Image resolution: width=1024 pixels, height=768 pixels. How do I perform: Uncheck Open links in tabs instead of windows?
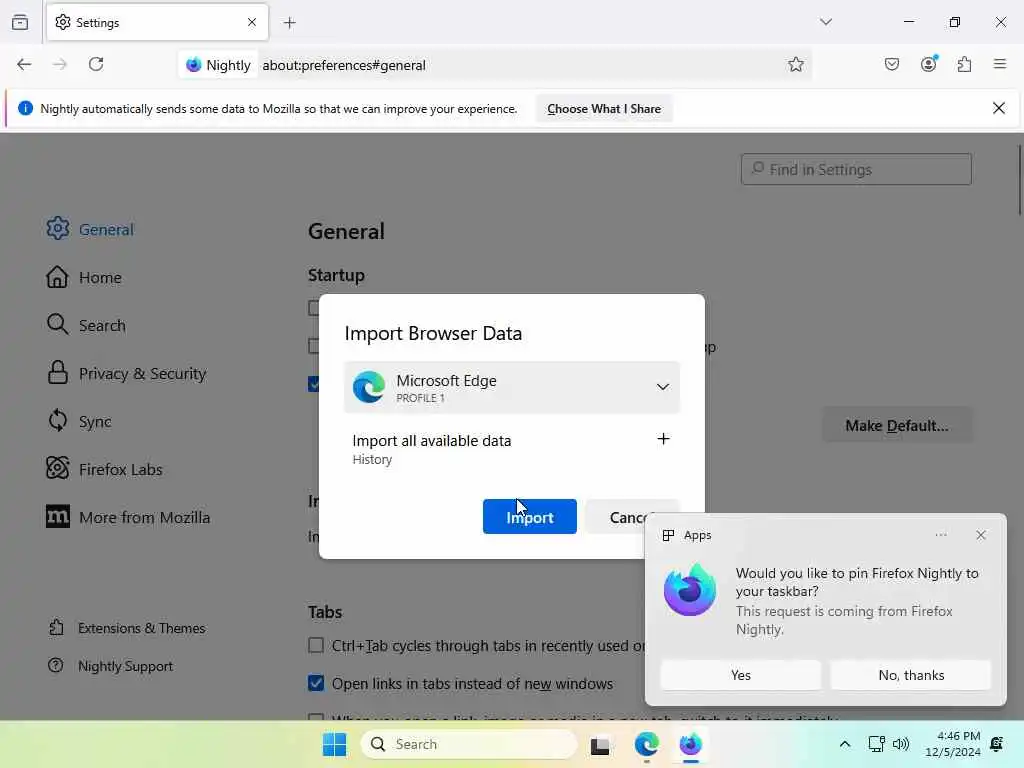pos(316,683)
